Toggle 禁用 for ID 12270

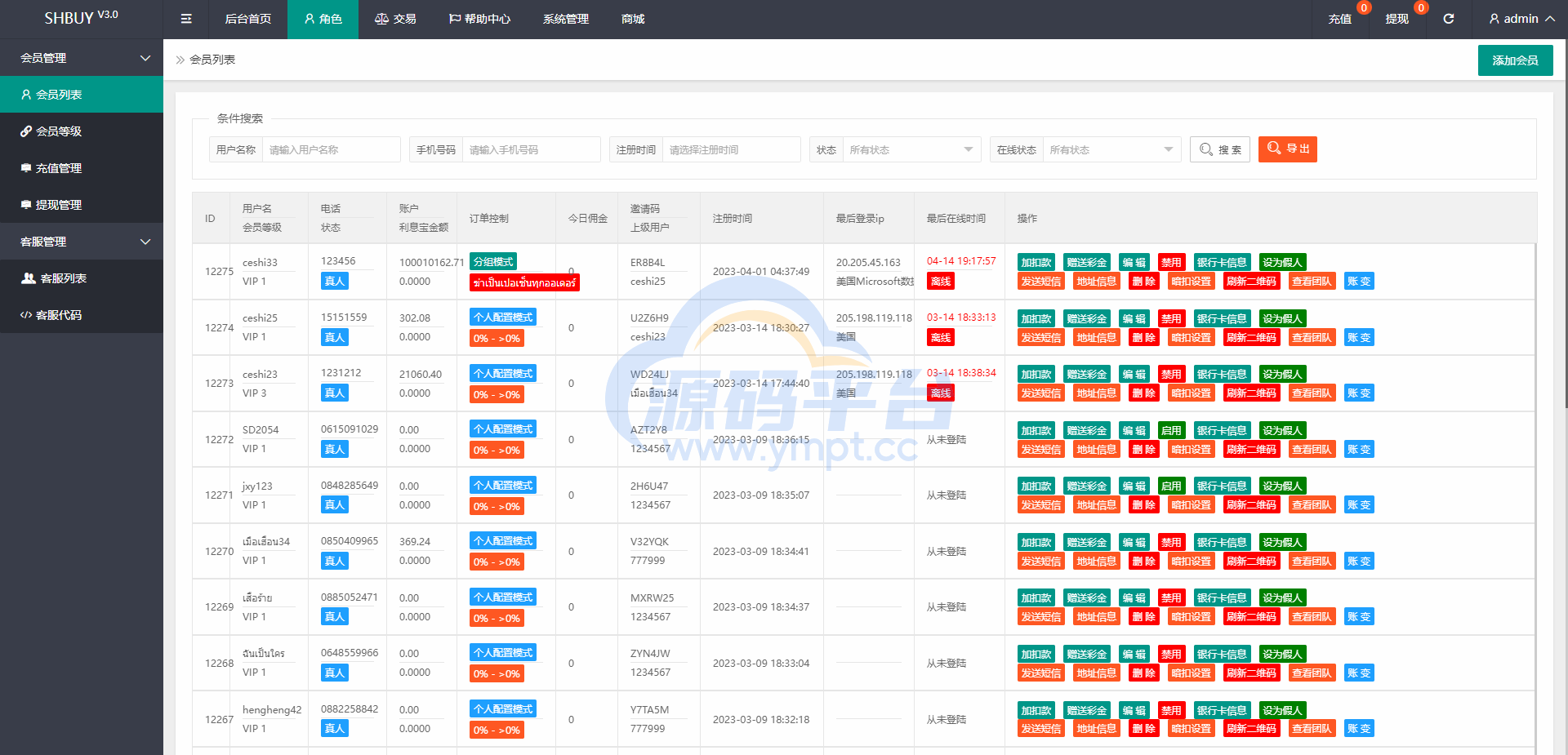1171,542
